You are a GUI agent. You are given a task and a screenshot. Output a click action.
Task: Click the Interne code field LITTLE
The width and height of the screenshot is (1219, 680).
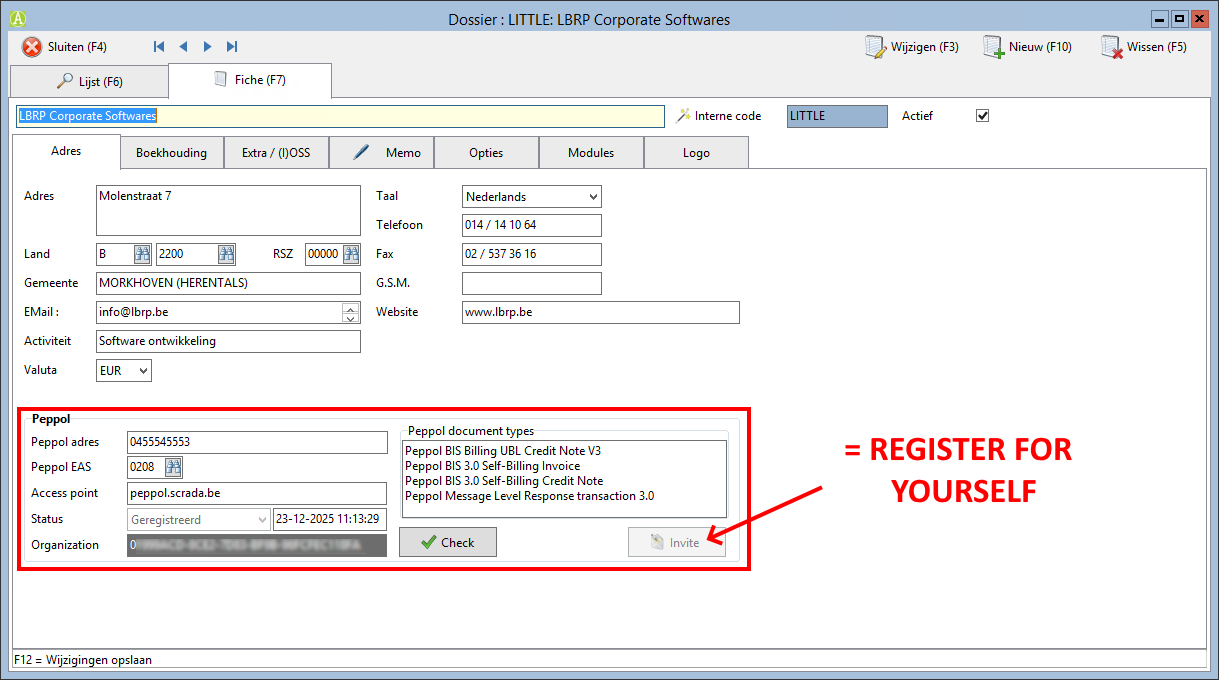(x=837, y=116)
